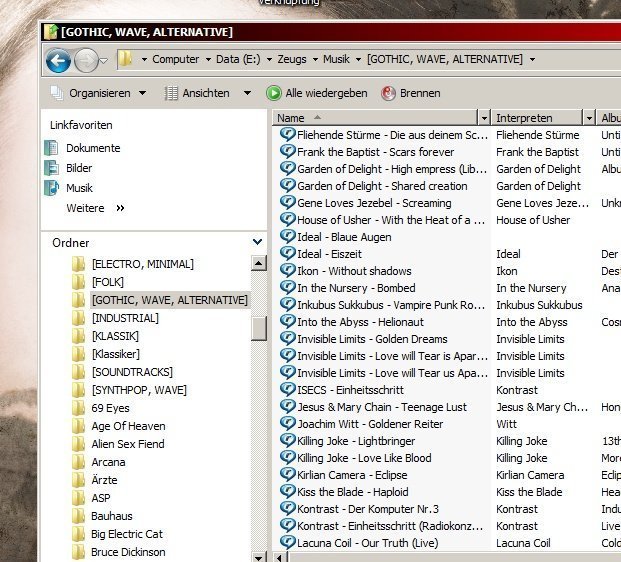Select [FOLK] folder in tree

click(x=108, y=282)
